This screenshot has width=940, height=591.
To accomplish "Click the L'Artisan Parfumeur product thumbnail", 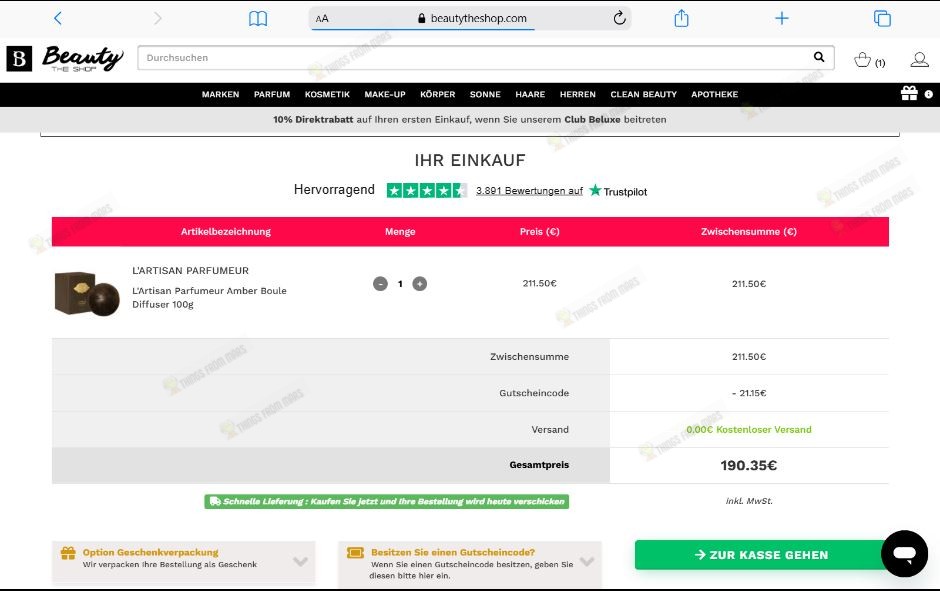I will click(86, 292).
